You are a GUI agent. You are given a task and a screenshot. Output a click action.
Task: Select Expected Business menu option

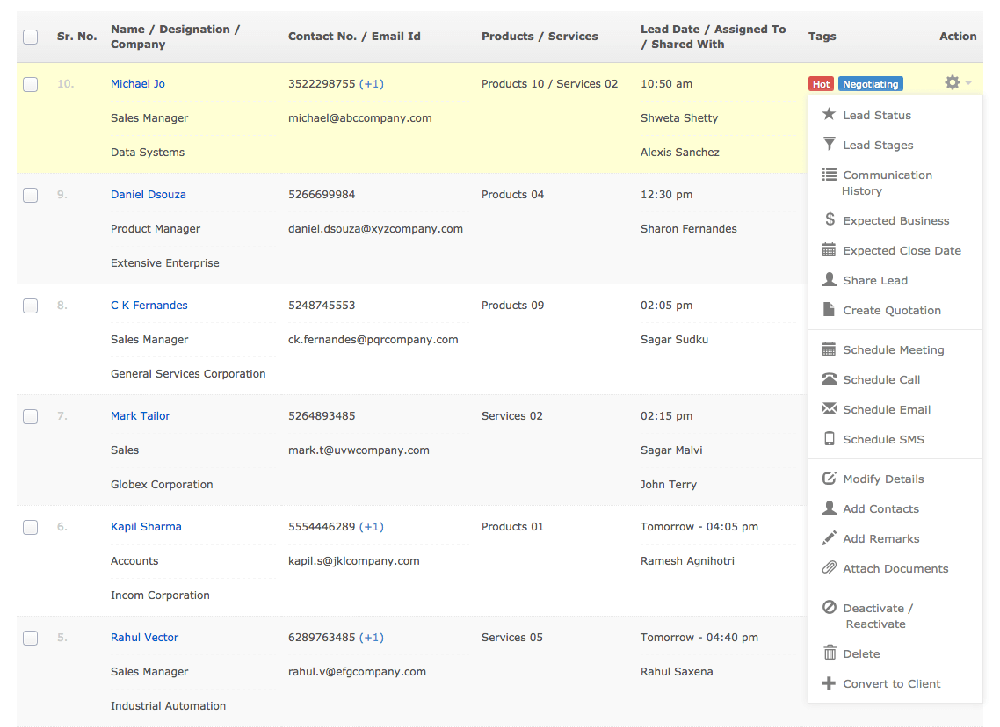[x=894, y=220]
